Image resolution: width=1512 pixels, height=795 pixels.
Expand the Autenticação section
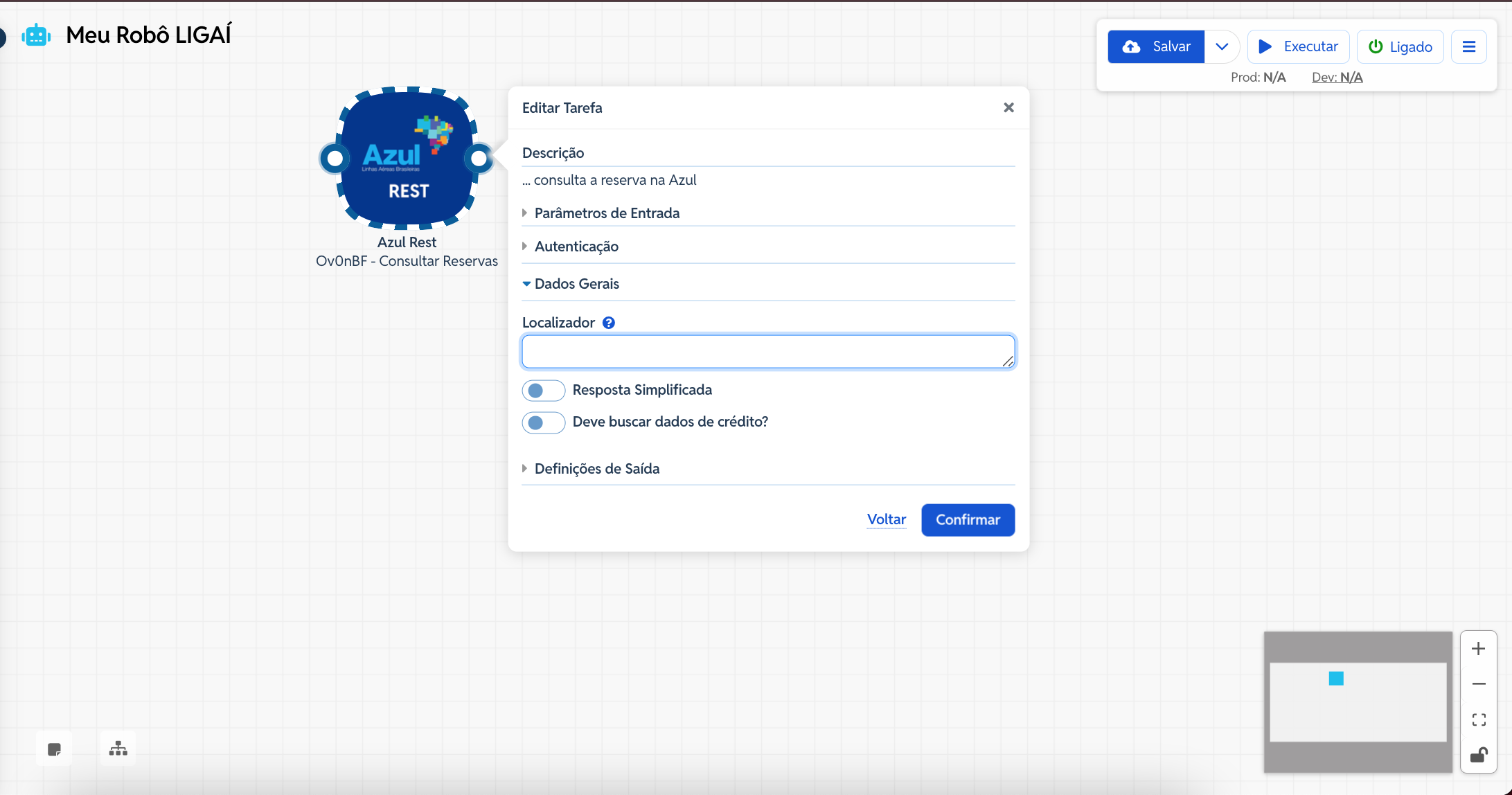pyautogui.click(x=576, y=247)
